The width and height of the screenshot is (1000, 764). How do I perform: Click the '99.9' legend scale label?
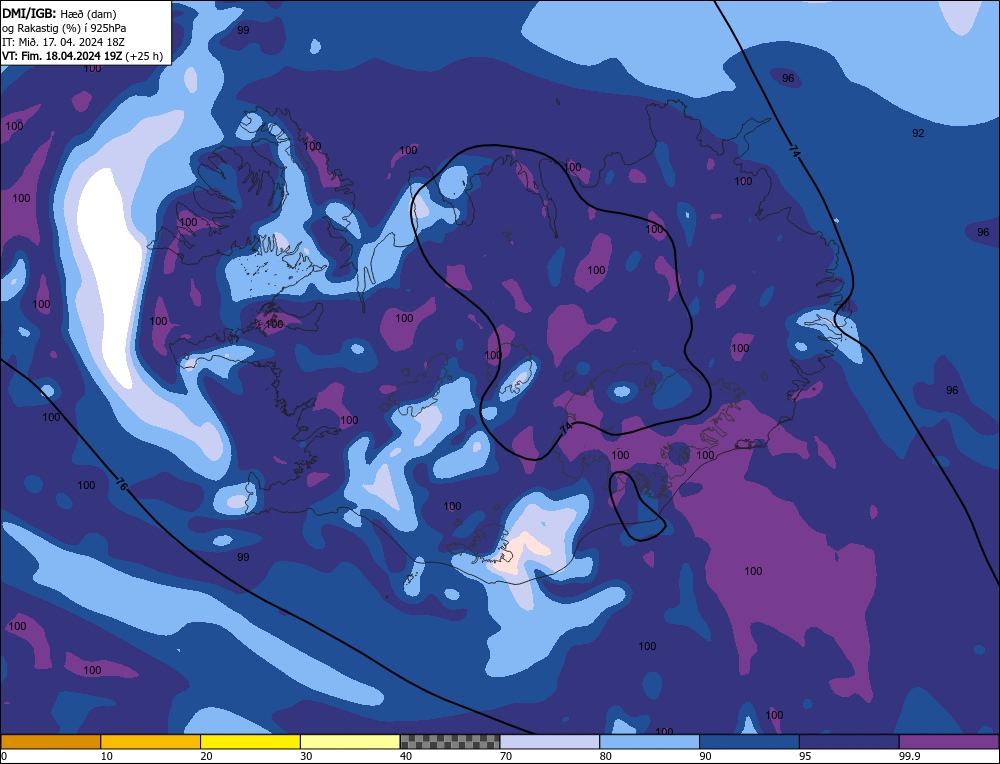[909, 756]
